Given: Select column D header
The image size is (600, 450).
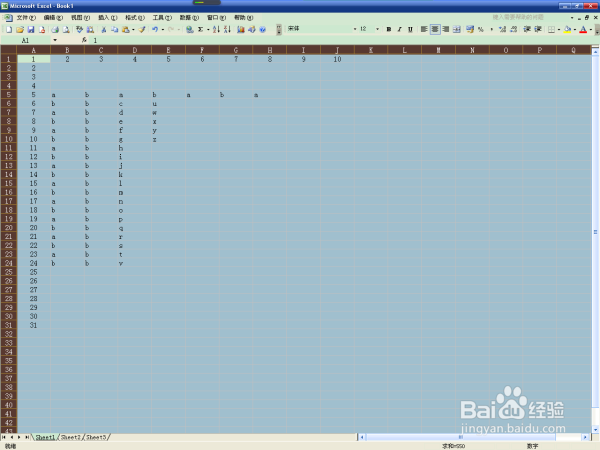Looking at the screenshot, I should pos(135,50).
